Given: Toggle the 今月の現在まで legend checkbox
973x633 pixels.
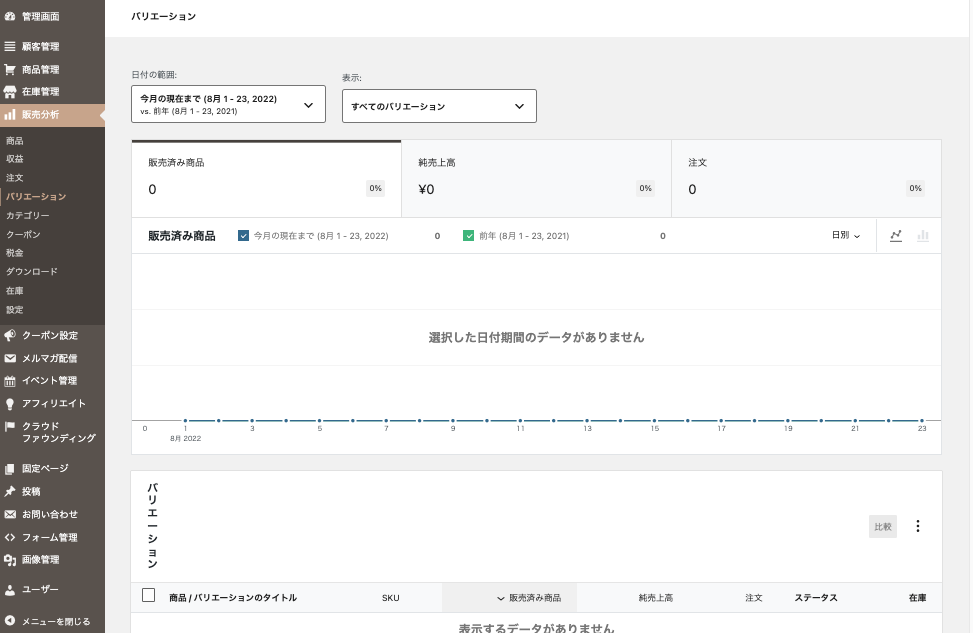Looking at the screenshot, I should tap(243, 236).
